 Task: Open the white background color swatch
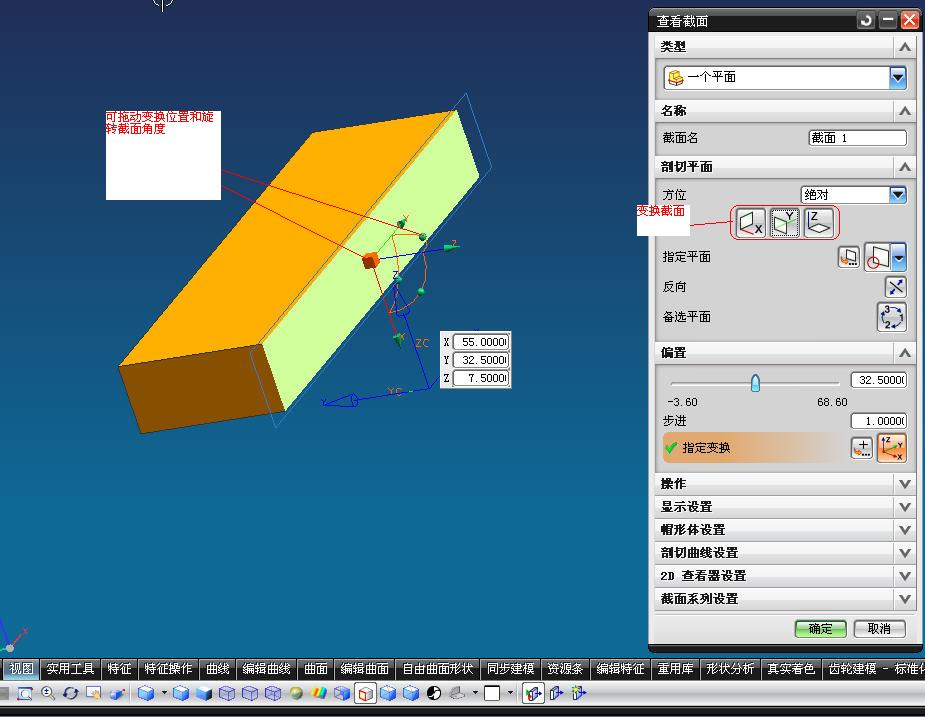point(492,693)
